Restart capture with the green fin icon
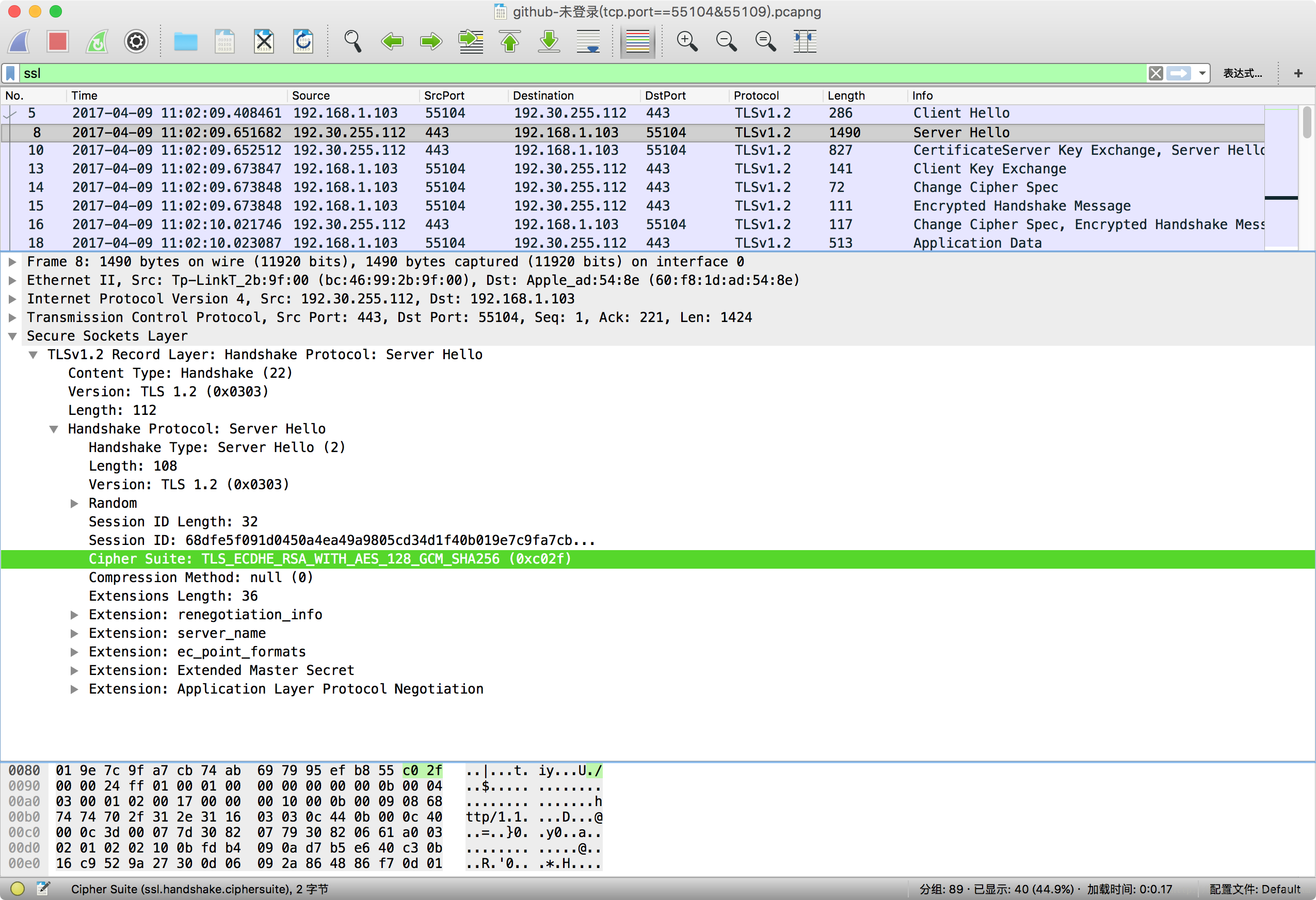The image size is (1316, 900). coord(97,41)
